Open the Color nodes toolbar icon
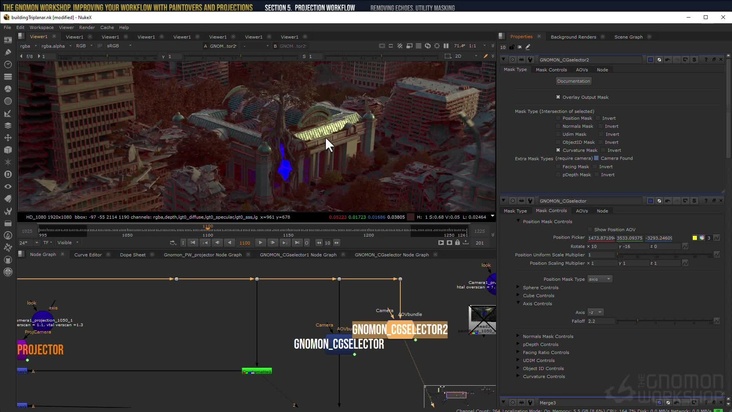Viewport: 732px width, 412px height. 8,89
